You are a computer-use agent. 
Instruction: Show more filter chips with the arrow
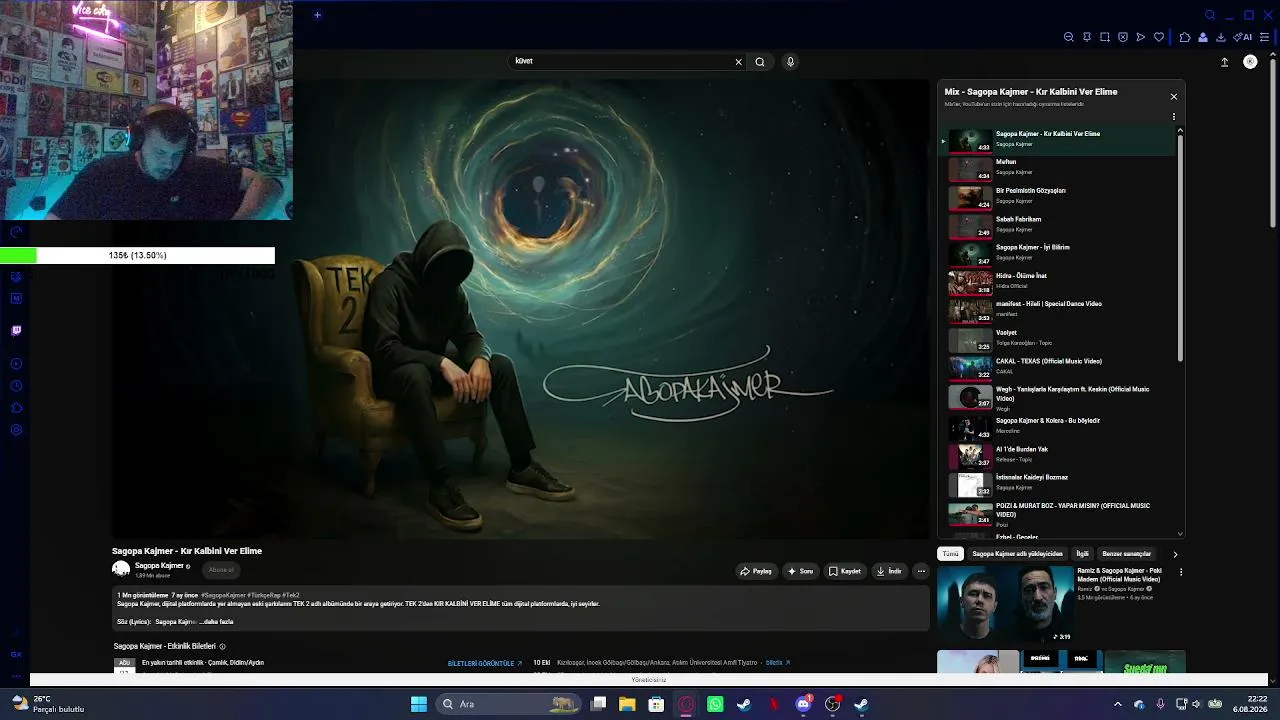(1175, 554)
